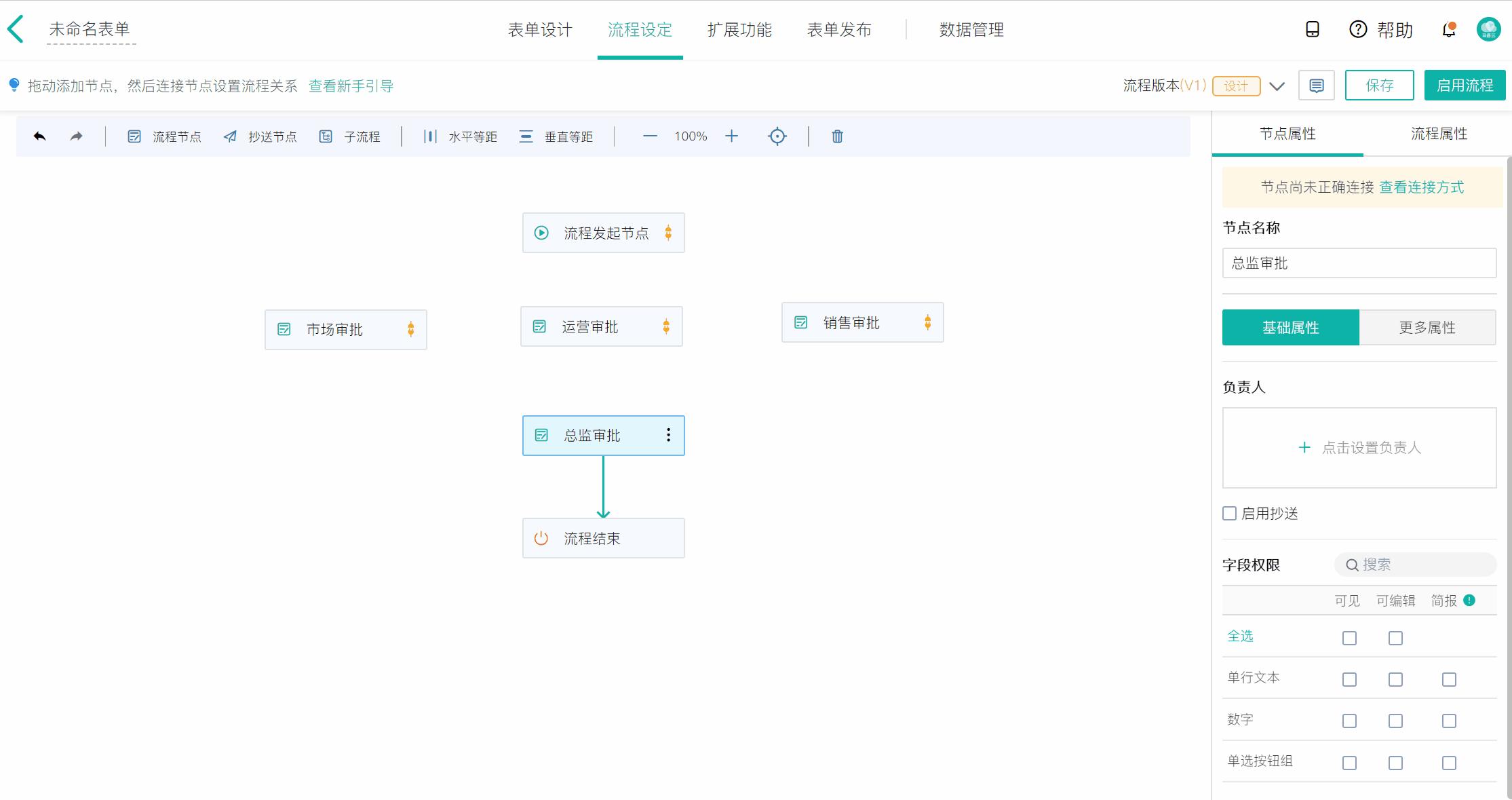Open the three-dot menu on 总监审批 node
Viewport: 1512px width, 800px height.
click(x=668, y=435)
